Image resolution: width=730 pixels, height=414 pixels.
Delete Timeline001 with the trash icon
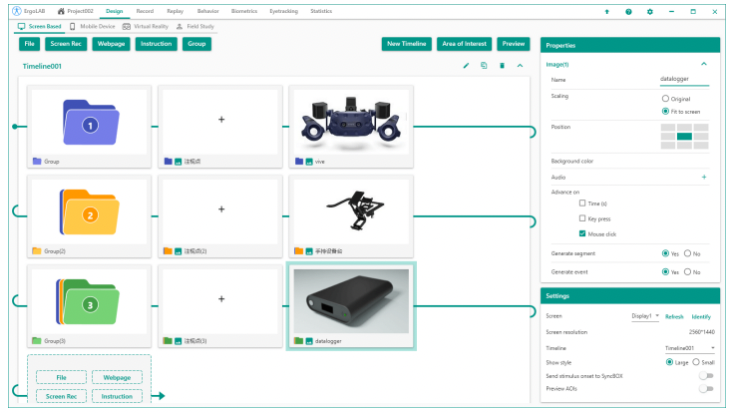tap(502, 66)
